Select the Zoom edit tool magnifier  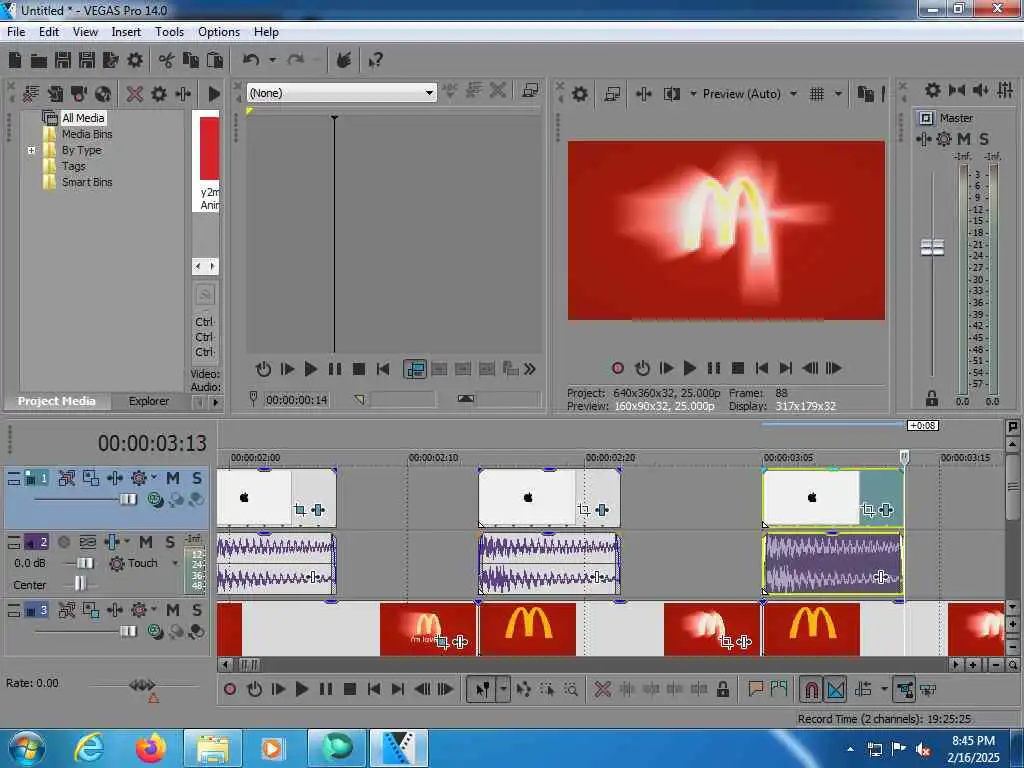(x=571, y=690)
